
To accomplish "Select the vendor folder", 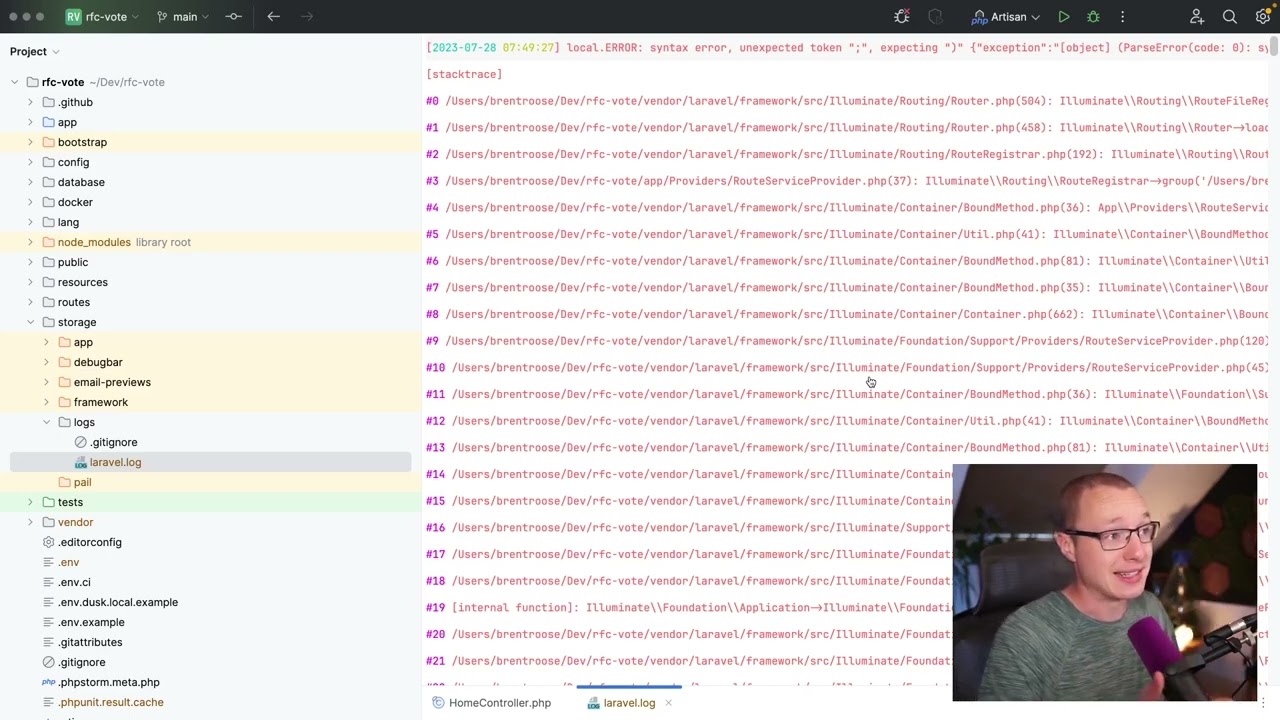I will [75, 522].
